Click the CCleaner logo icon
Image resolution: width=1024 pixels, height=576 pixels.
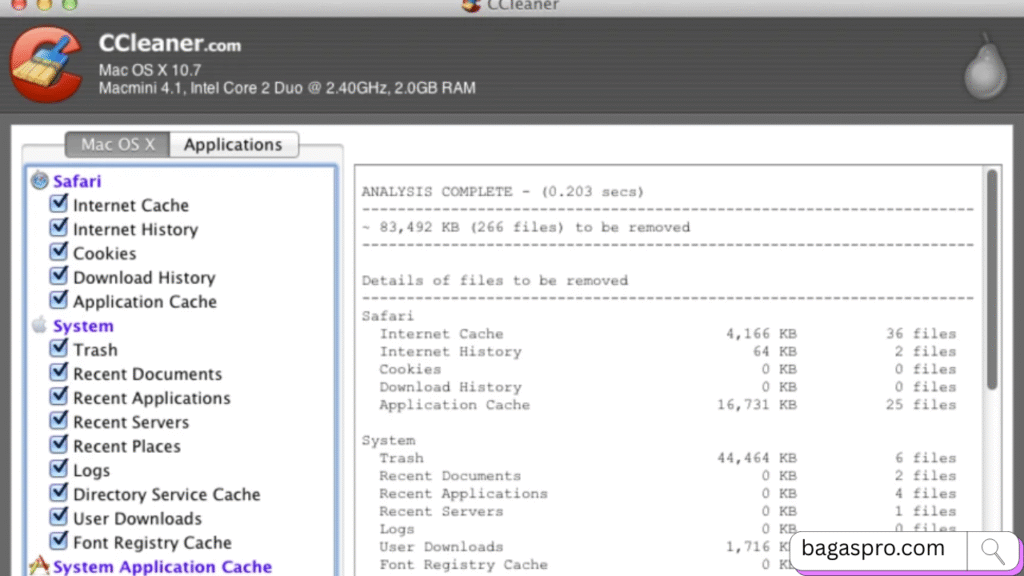45,64
